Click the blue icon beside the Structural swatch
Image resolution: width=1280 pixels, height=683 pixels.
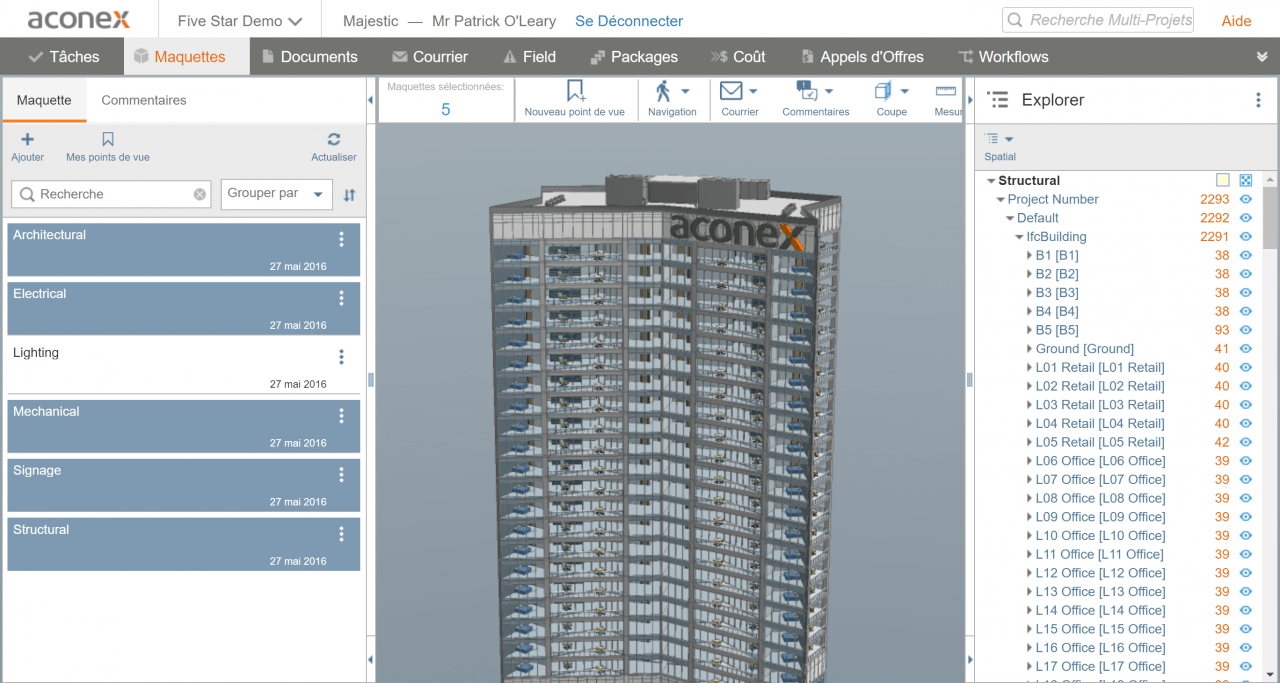coord(1245,181)
